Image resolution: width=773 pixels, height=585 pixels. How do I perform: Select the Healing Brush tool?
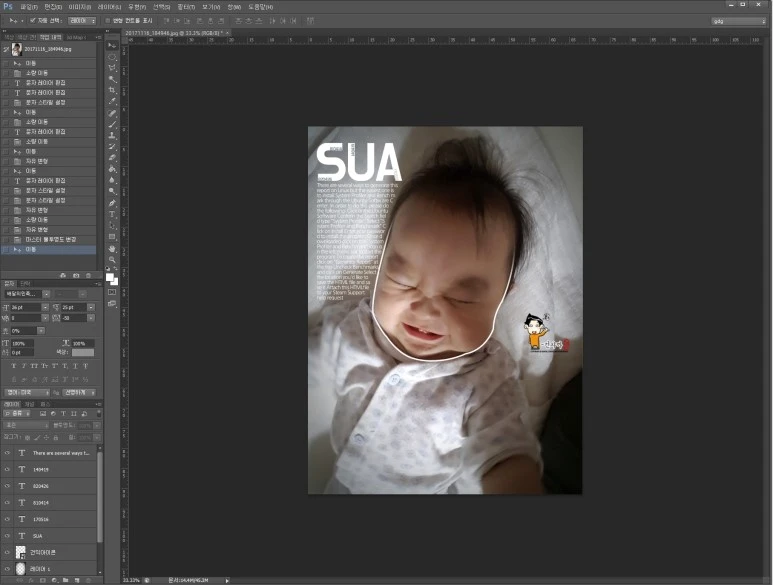click(112, 113)
